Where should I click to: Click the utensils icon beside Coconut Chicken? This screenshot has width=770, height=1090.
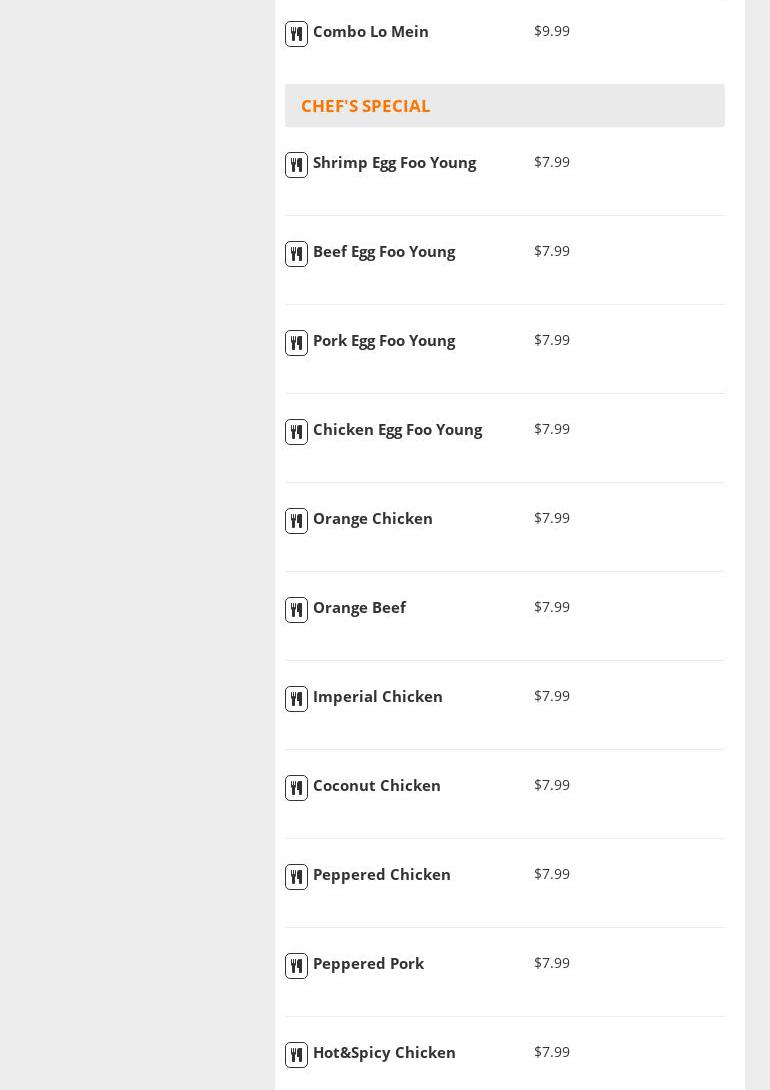click(296, 788)
